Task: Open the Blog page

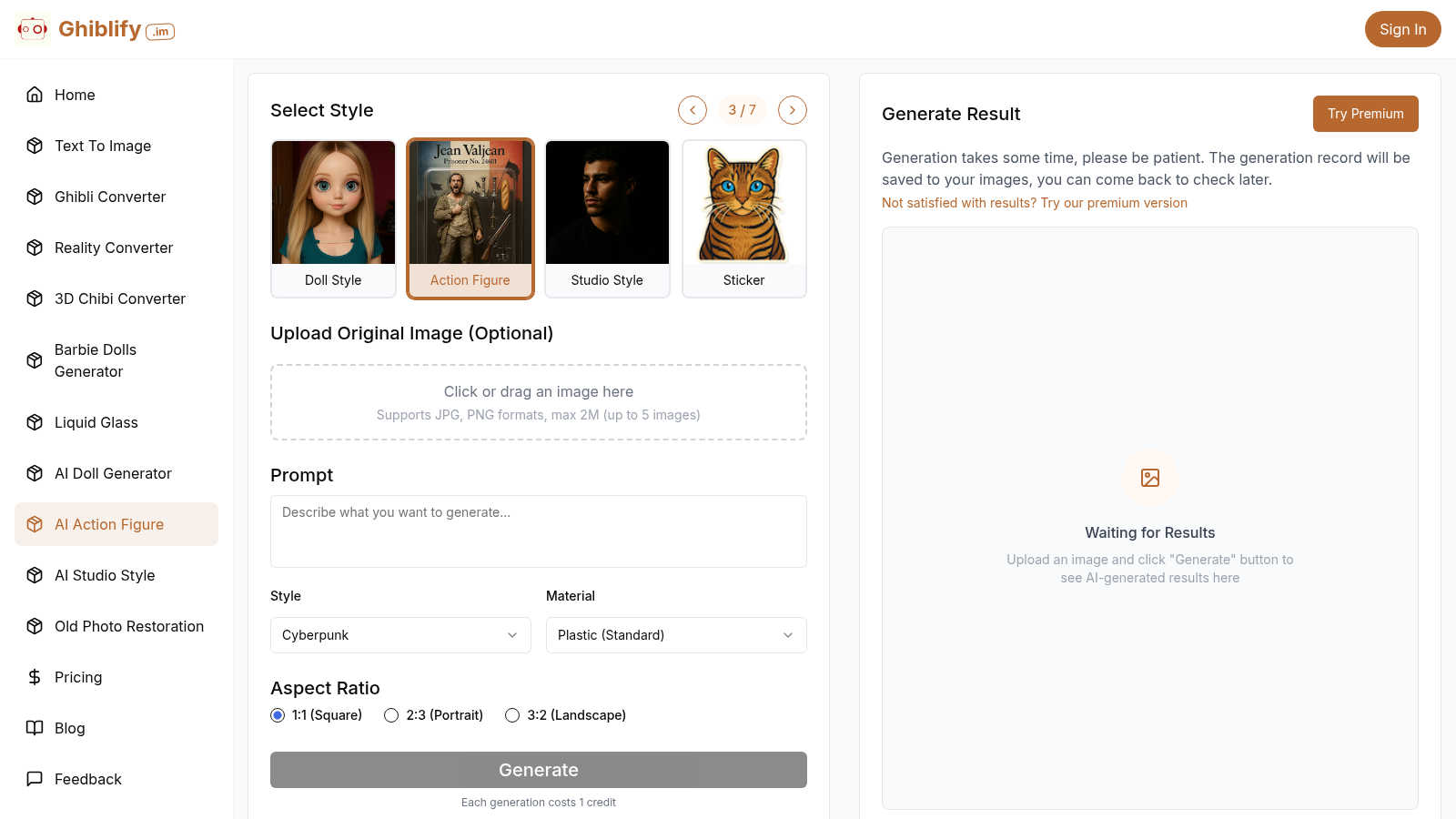Action: (x=116, y=728)
